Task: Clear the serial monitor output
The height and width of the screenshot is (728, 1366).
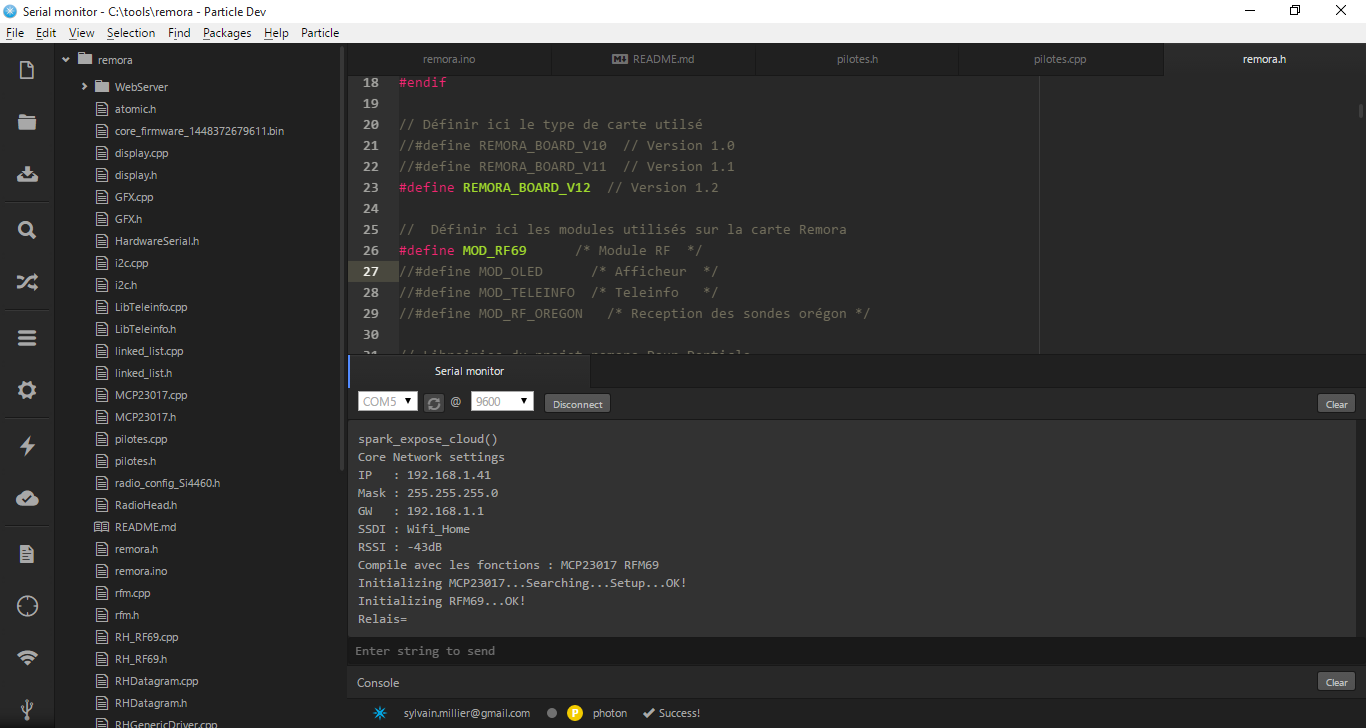Action: tap(1337, 404)
